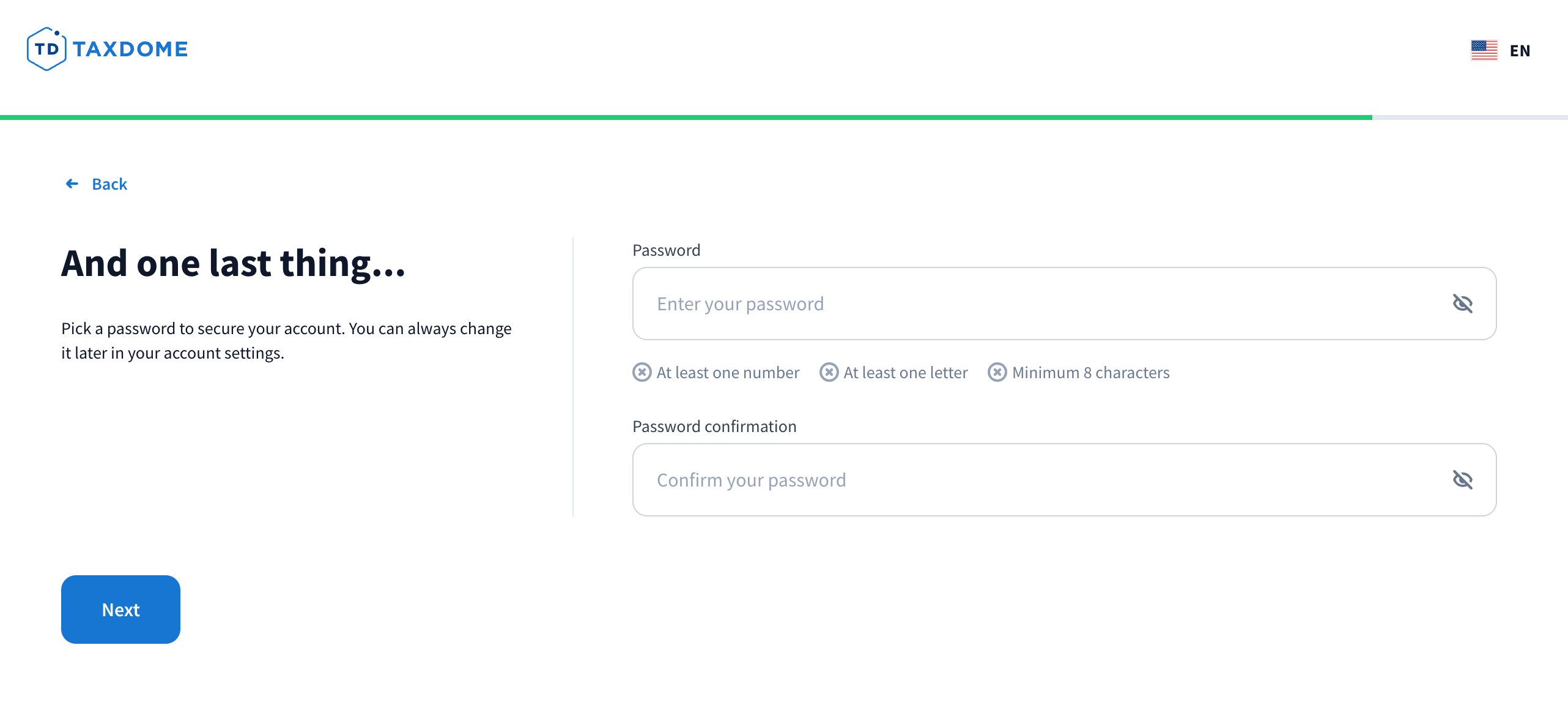Click the US flag icon
The width and height of the screenshot is (1568, 727).
[x=1484, y=50]
